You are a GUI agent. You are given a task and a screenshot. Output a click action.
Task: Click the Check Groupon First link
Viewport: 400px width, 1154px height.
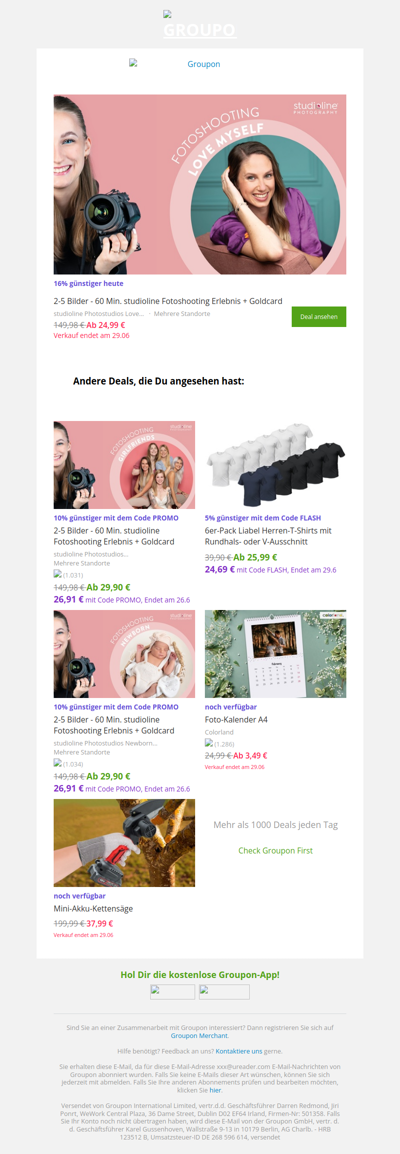click(x=276, y=850)
